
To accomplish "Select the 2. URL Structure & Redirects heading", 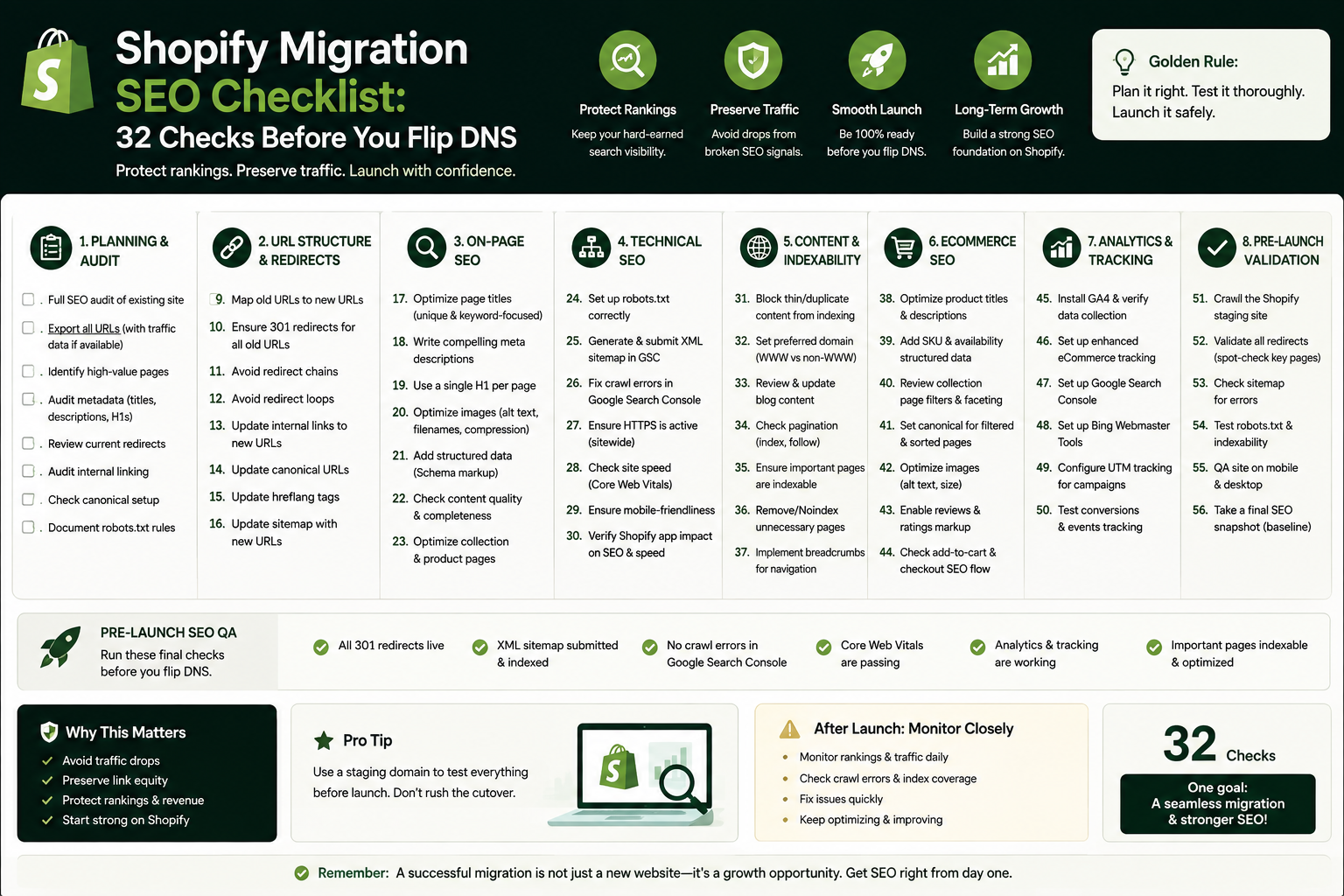I will pos(315,250).
